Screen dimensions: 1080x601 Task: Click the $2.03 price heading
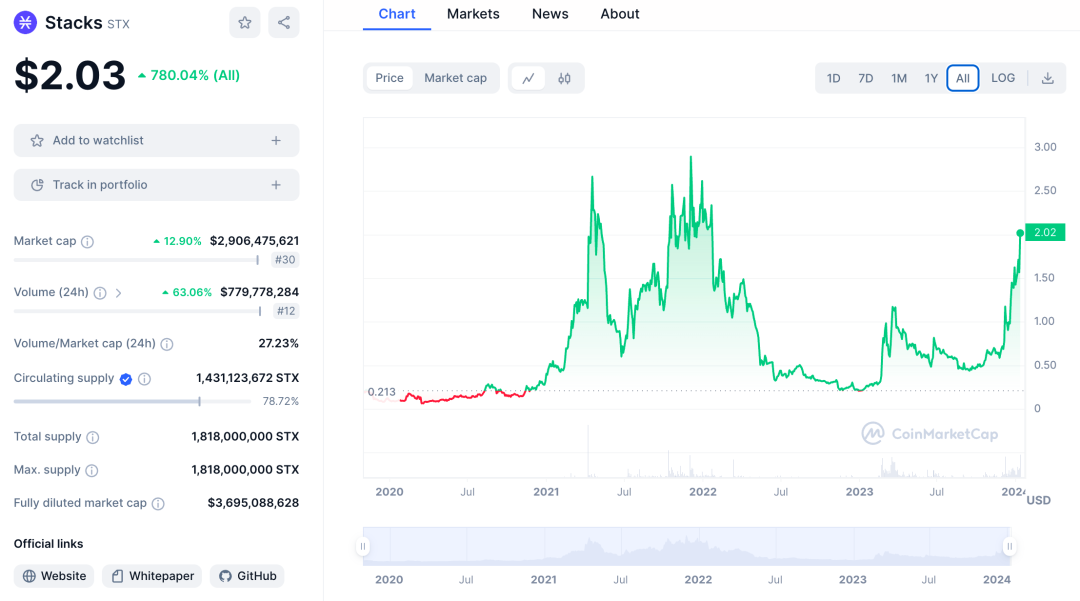pos(70,75)
